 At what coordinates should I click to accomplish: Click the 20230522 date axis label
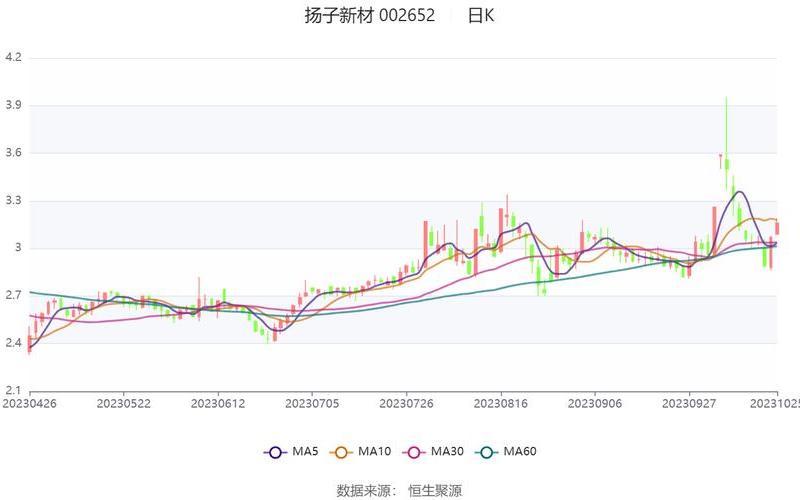click(x=124, y=404)
